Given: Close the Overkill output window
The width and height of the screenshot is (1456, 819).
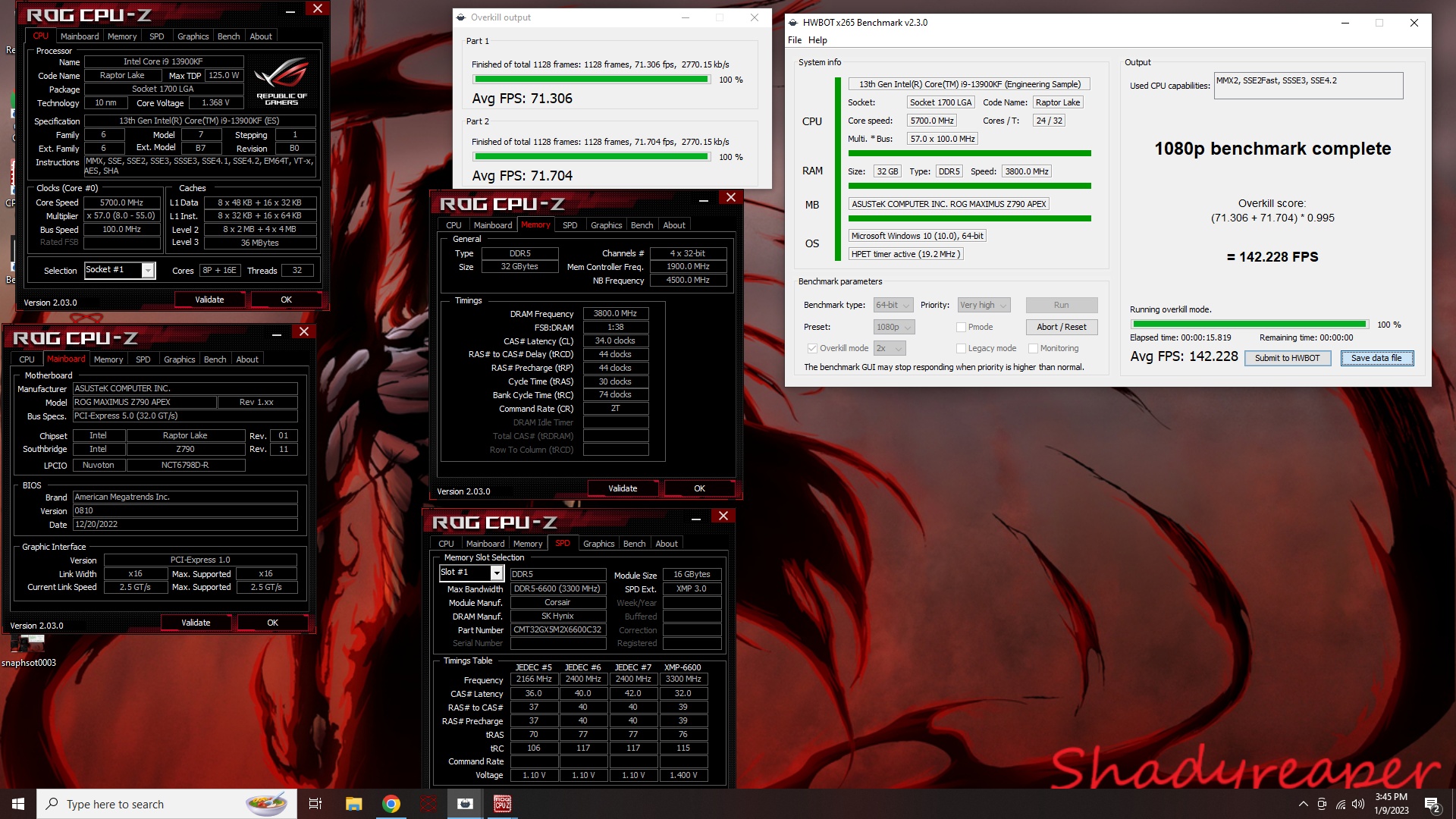Looking at the screenshot, I should [x=755, y=17].
